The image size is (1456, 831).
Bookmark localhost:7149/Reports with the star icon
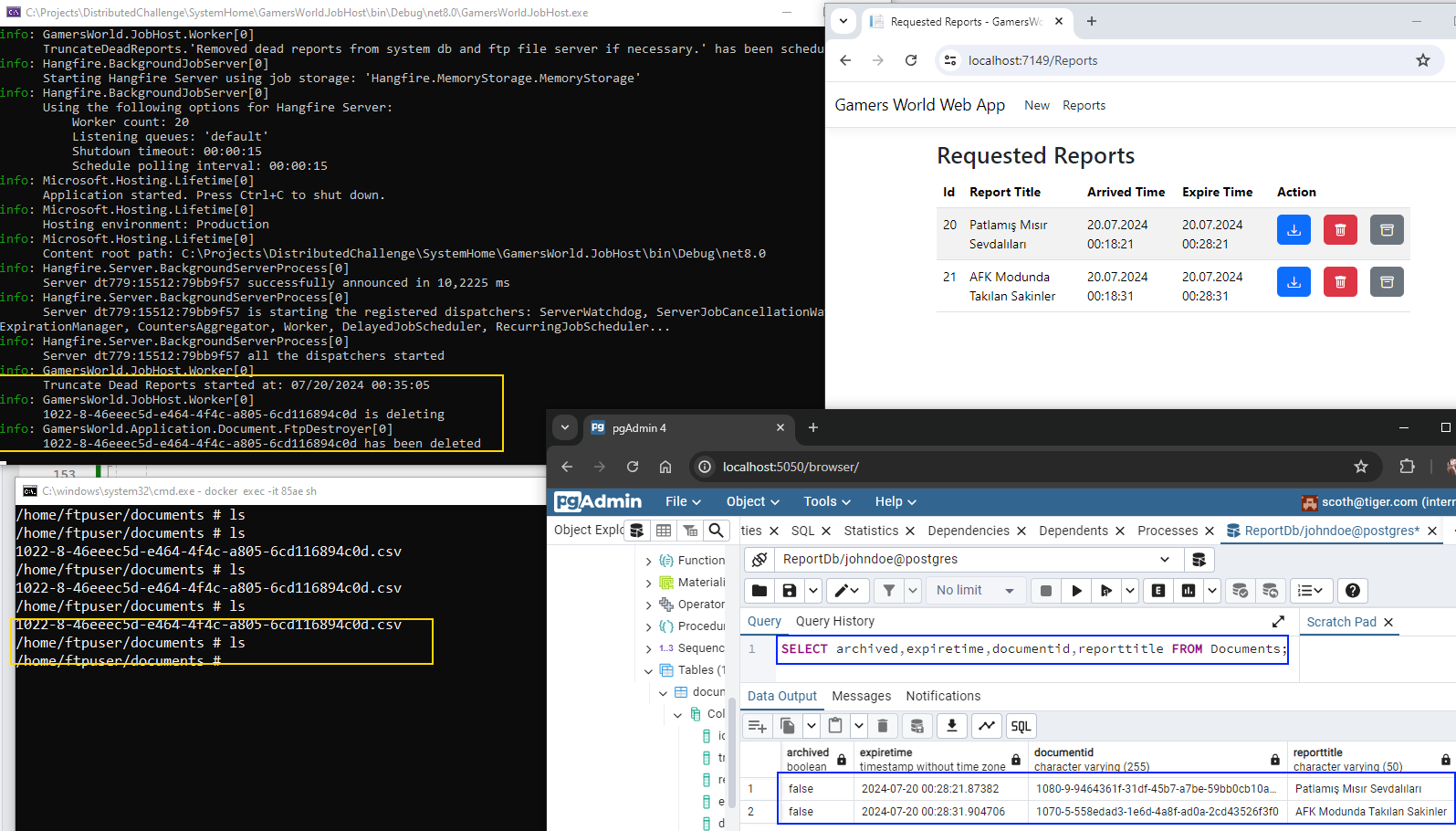pyautogui.click(x=1422, y=60)
